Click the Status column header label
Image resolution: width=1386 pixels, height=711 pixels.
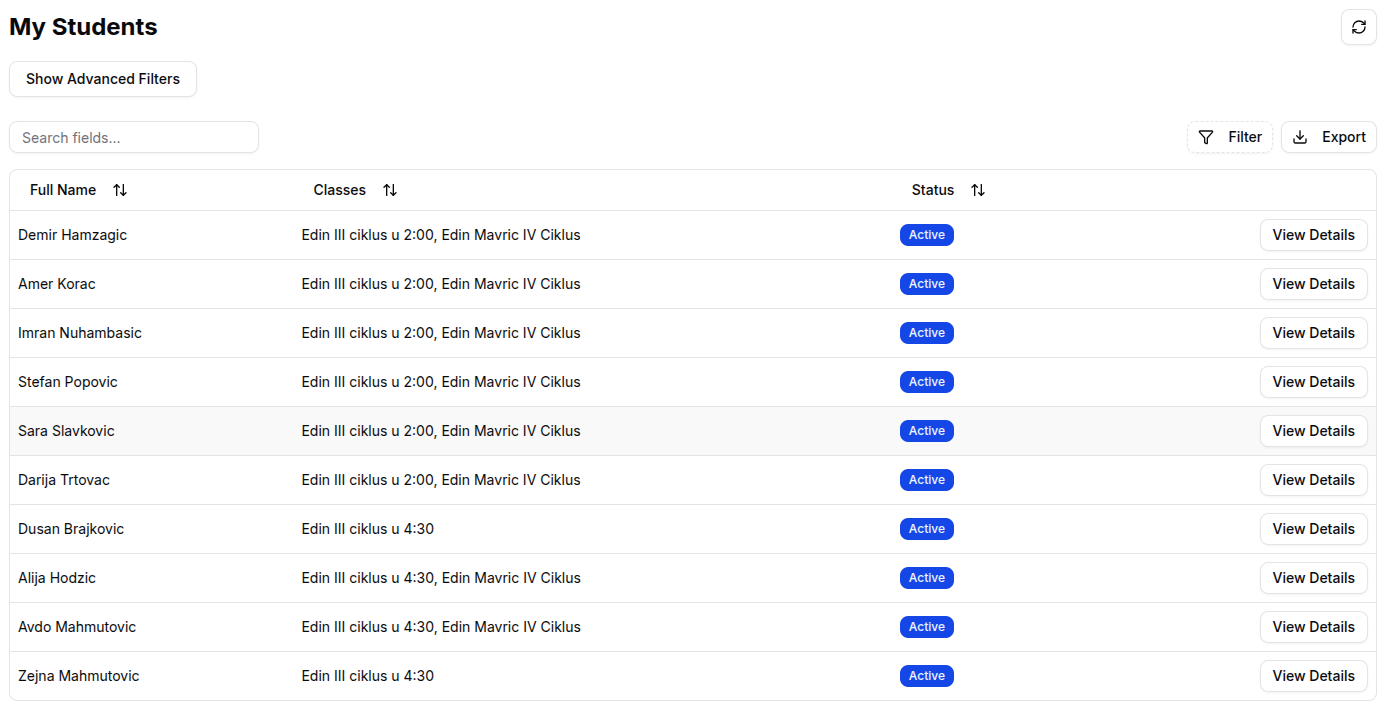[x=932, y=190]
